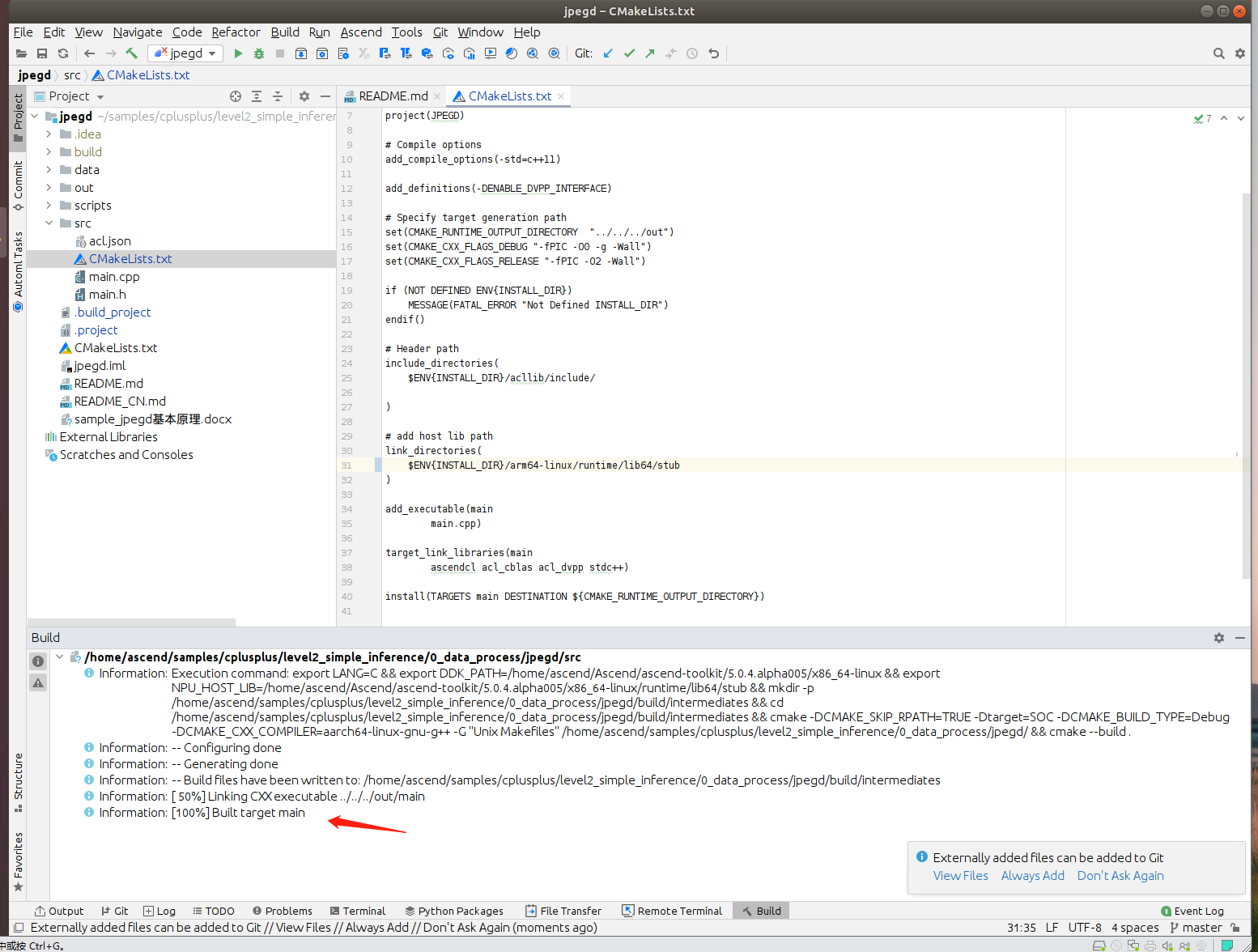Toggle the Favorites side tool window

coord(18,862)
